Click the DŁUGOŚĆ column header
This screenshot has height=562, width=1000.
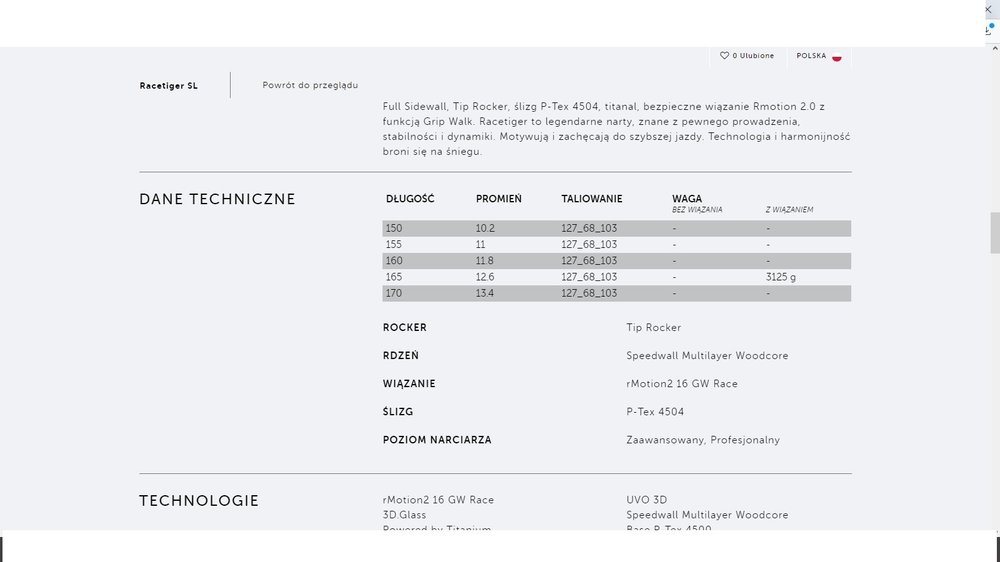coord(410,199)
